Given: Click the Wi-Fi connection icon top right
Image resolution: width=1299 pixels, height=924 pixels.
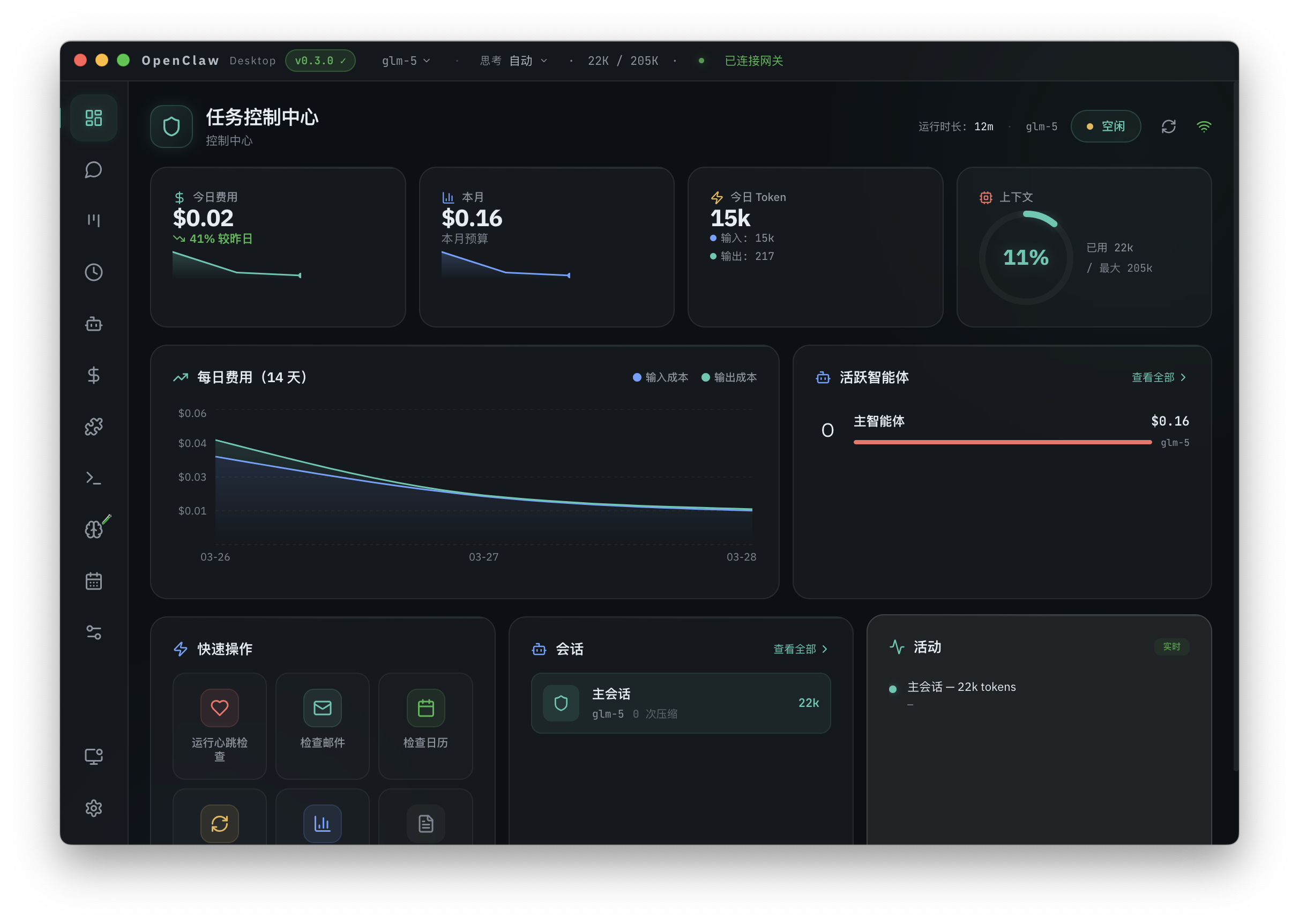Looking at the screenshot, I should (1204, 126).
